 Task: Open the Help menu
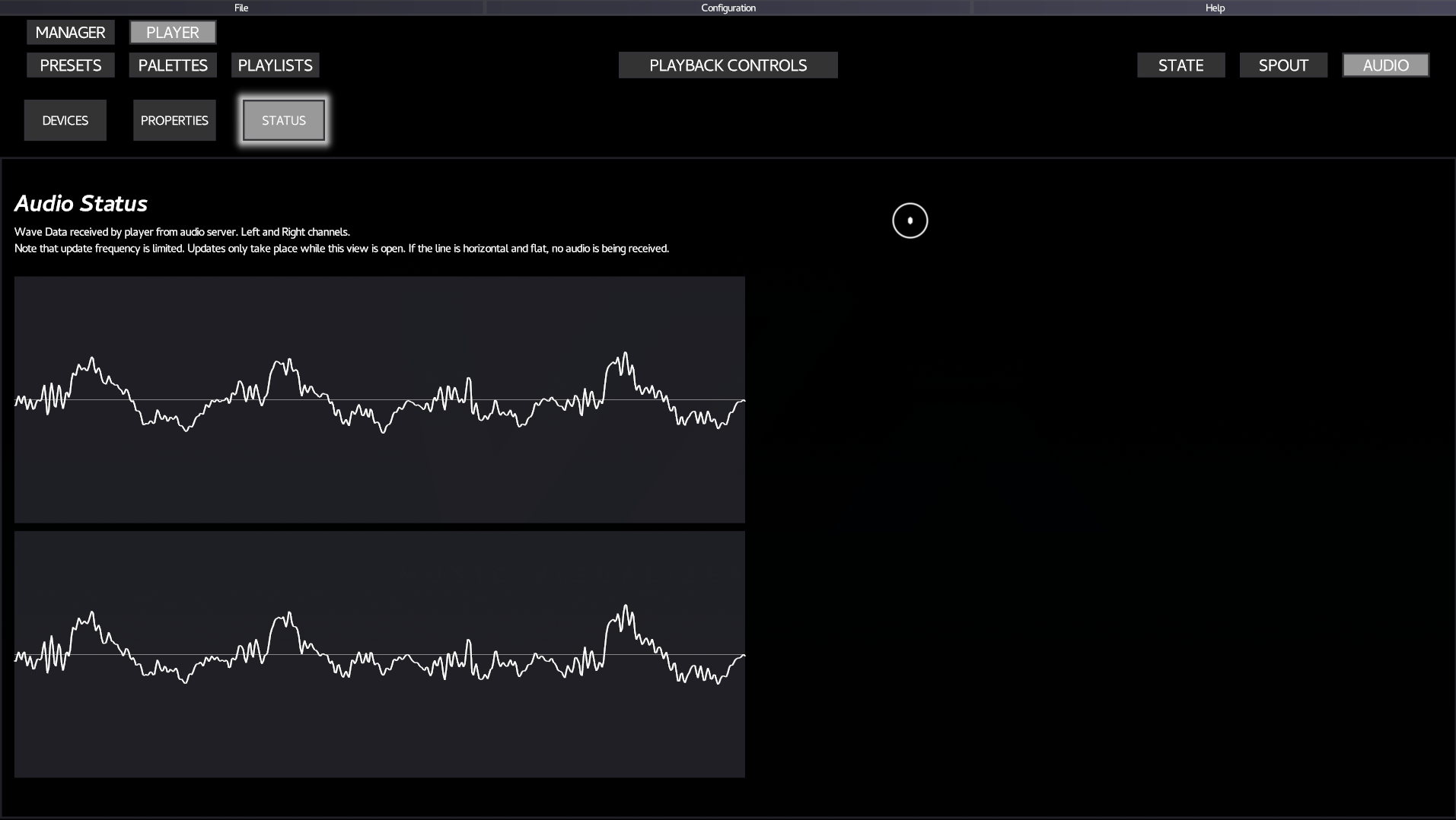(x=1215, y=8)
